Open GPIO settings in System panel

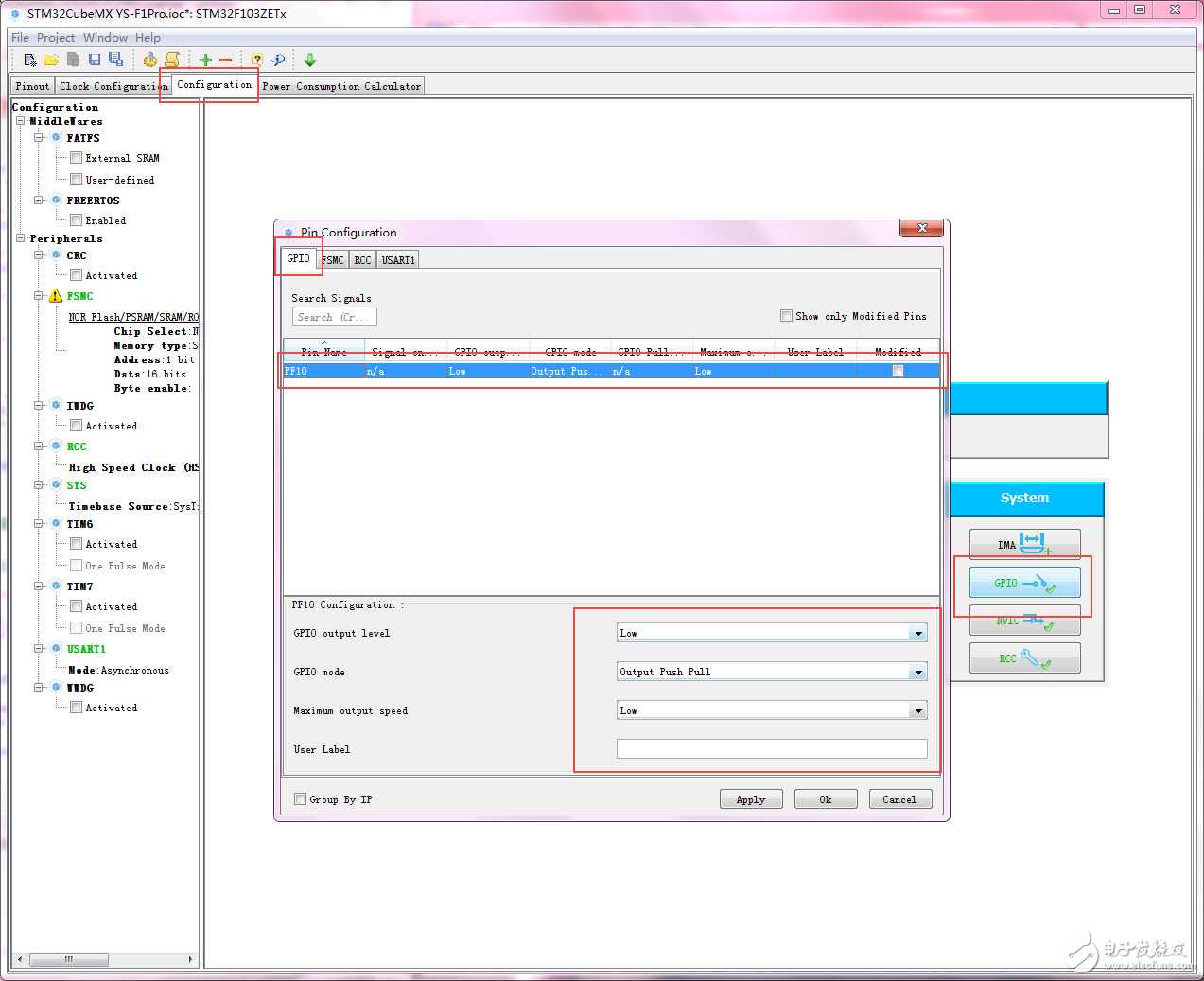1025,583
